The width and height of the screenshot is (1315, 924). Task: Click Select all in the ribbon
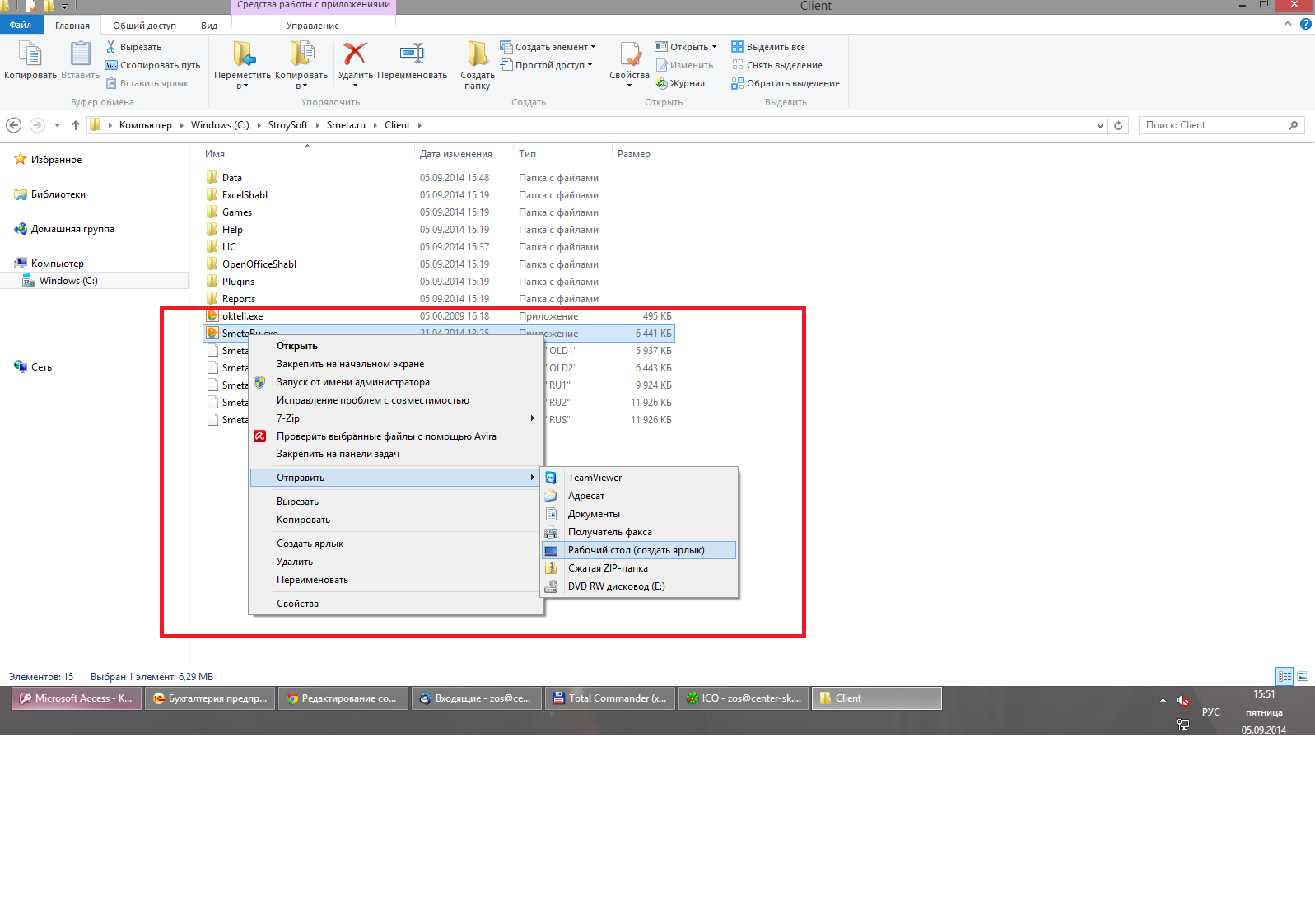point(775,47)
